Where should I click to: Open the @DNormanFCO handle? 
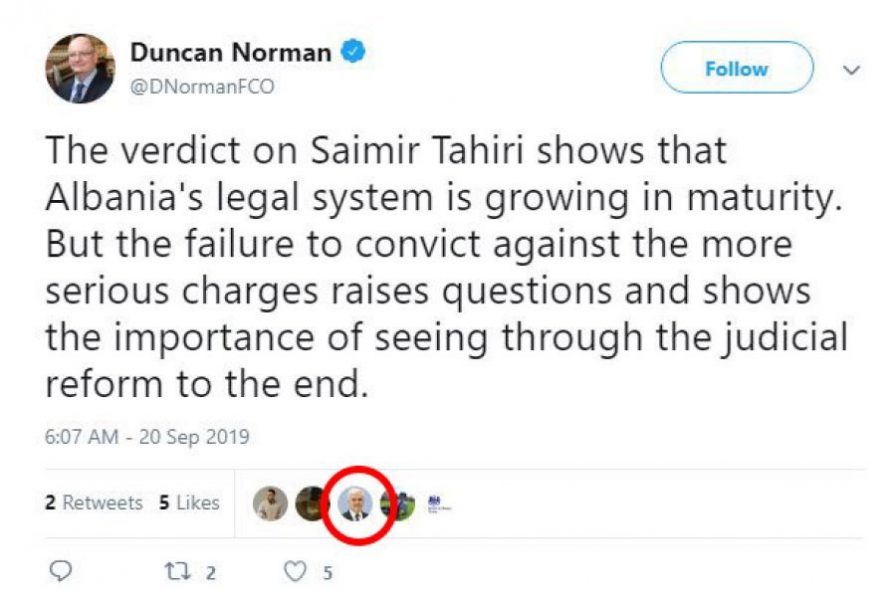coord(202,87)
